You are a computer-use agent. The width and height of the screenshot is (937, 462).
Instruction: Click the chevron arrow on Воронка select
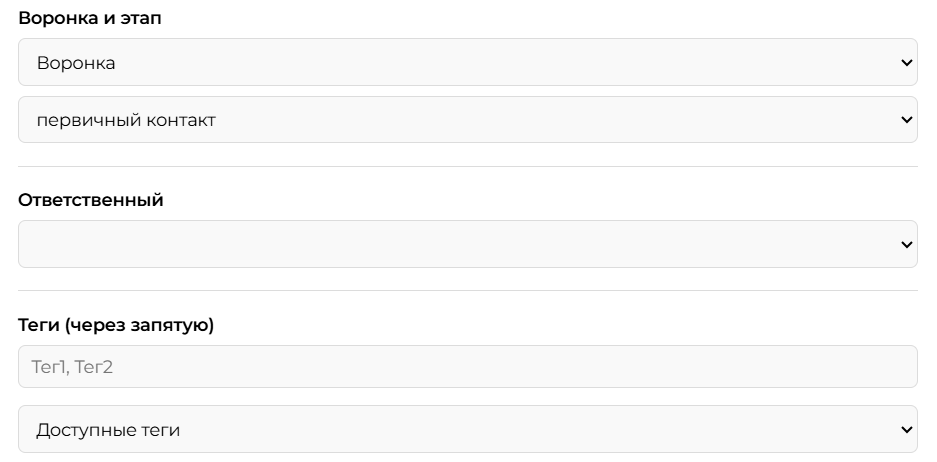(907, 62)
